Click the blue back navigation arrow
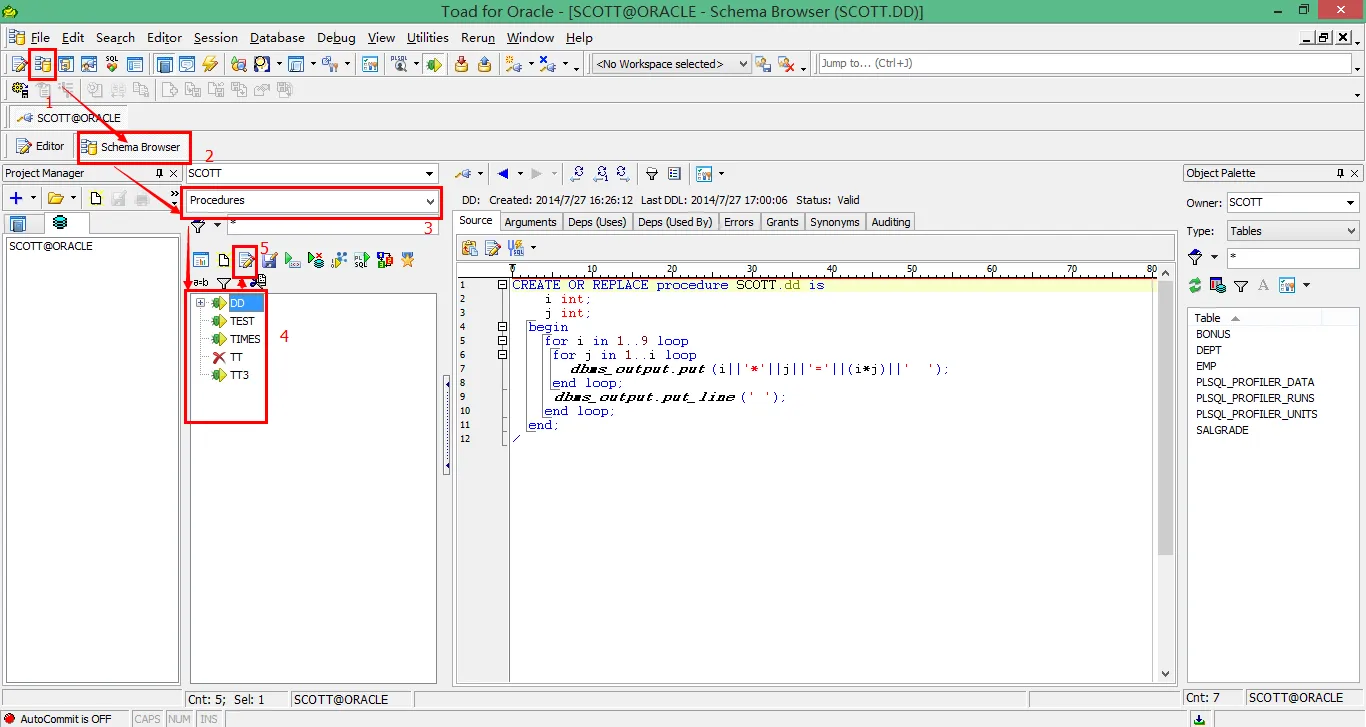The width and height of the screenshot is (1366, 727). click(x=504, y=173)
